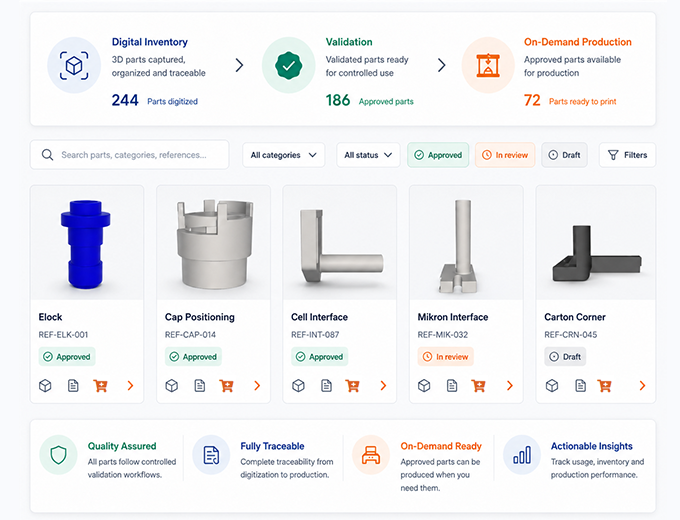Viewport: 680px width, 520px height.
Task: Click the Digital Inventory scan cube icon
Action: pos(74,65)
